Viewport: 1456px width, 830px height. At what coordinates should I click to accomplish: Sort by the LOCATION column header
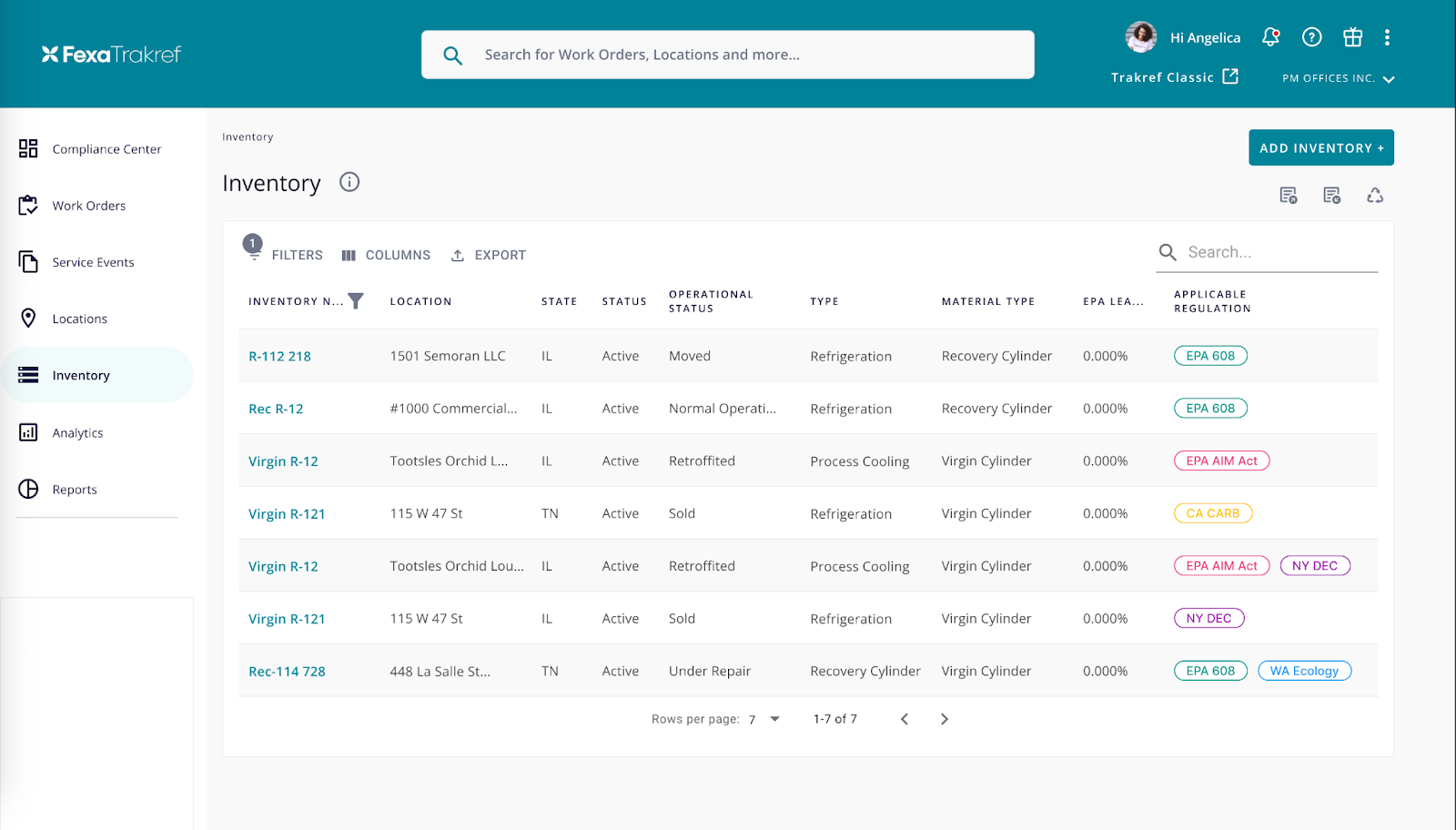point(420,301)
